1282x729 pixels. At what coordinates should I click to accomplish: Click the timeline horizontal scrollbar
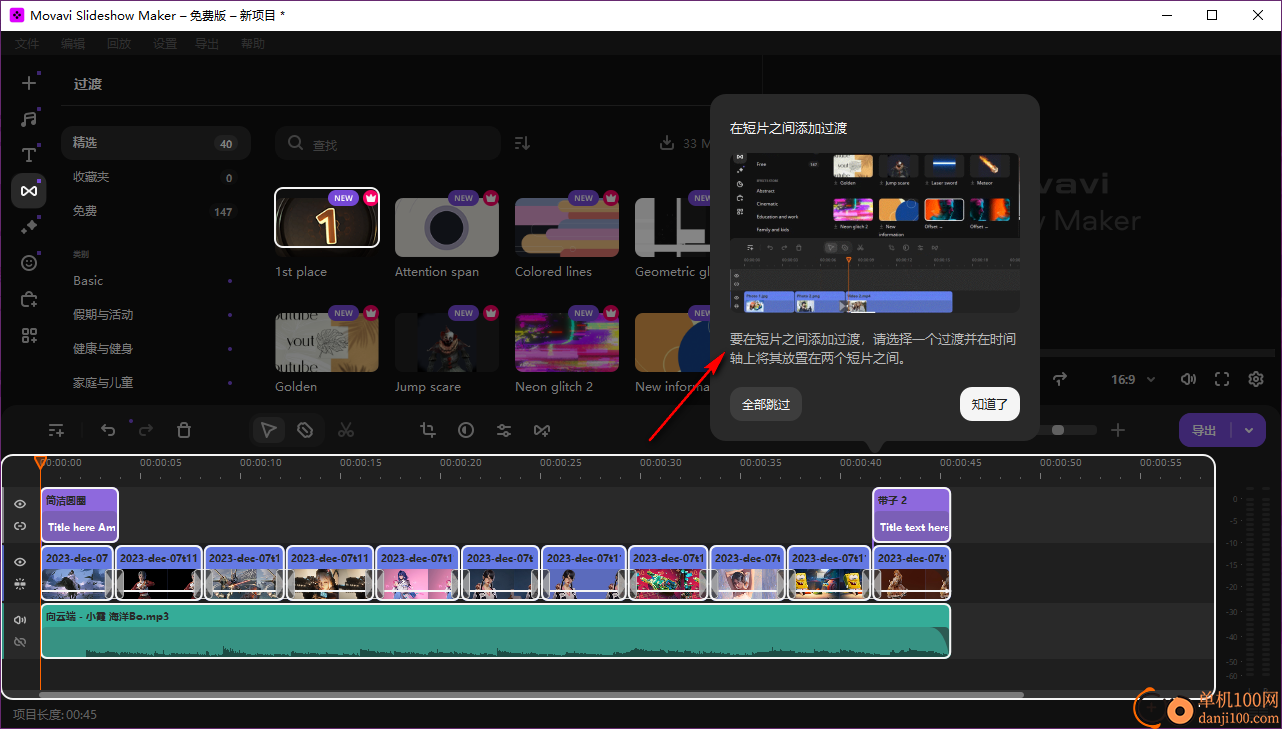tap(530, 695)
